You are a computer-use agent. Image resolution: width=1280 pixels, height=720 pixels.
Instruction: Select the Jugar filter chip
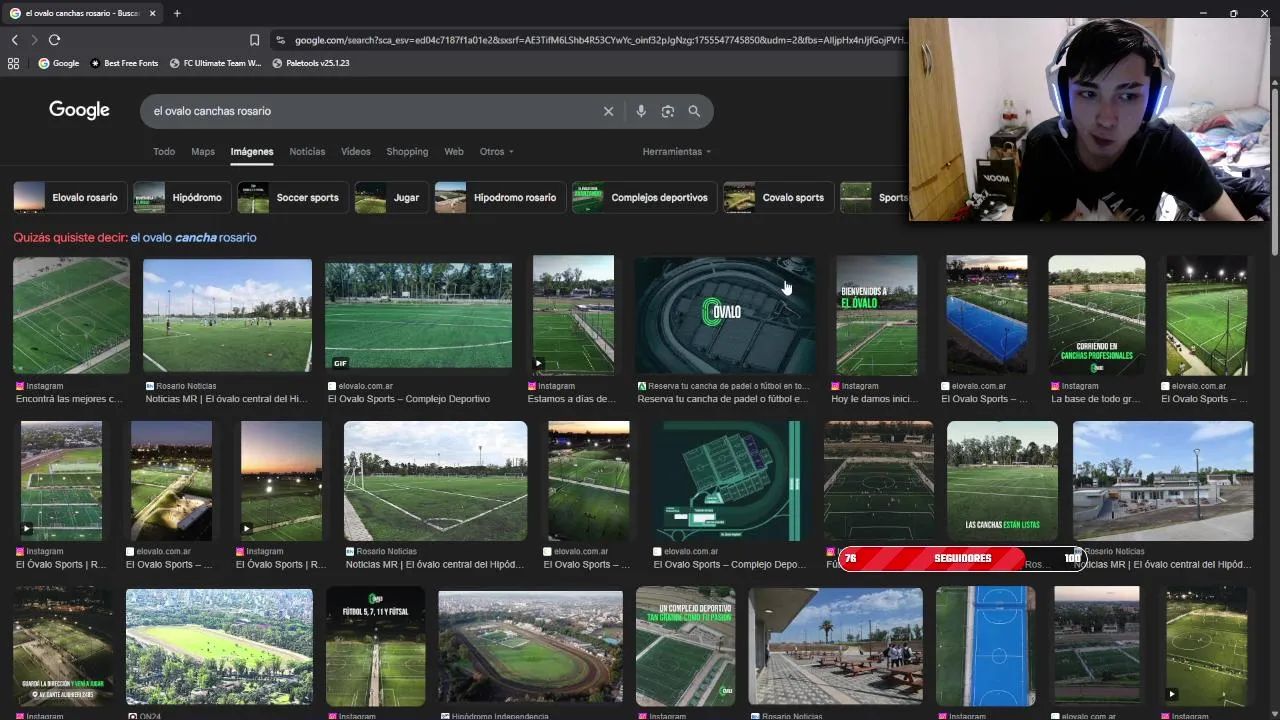[x=391, y=198]
